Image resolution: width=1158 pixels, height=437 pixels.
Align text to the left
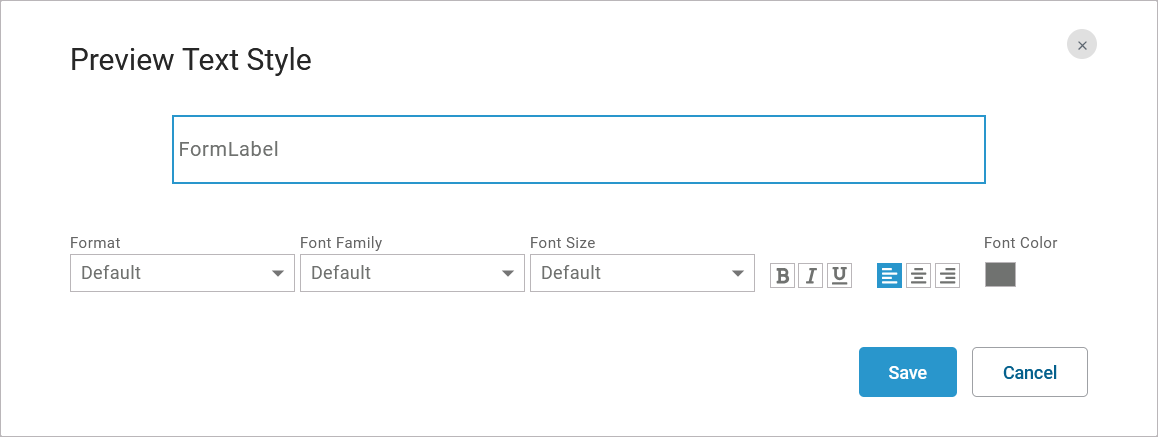coord(889,275)
